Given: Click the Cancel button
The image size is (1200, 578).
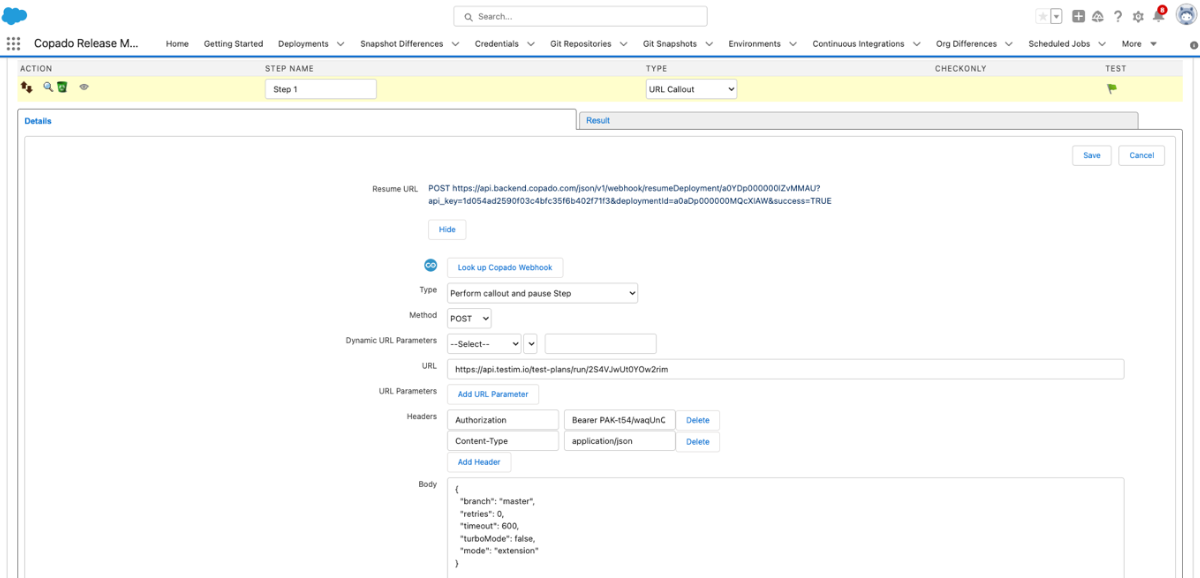Looking at the screenshot, I should click(x=1142, y=155).
